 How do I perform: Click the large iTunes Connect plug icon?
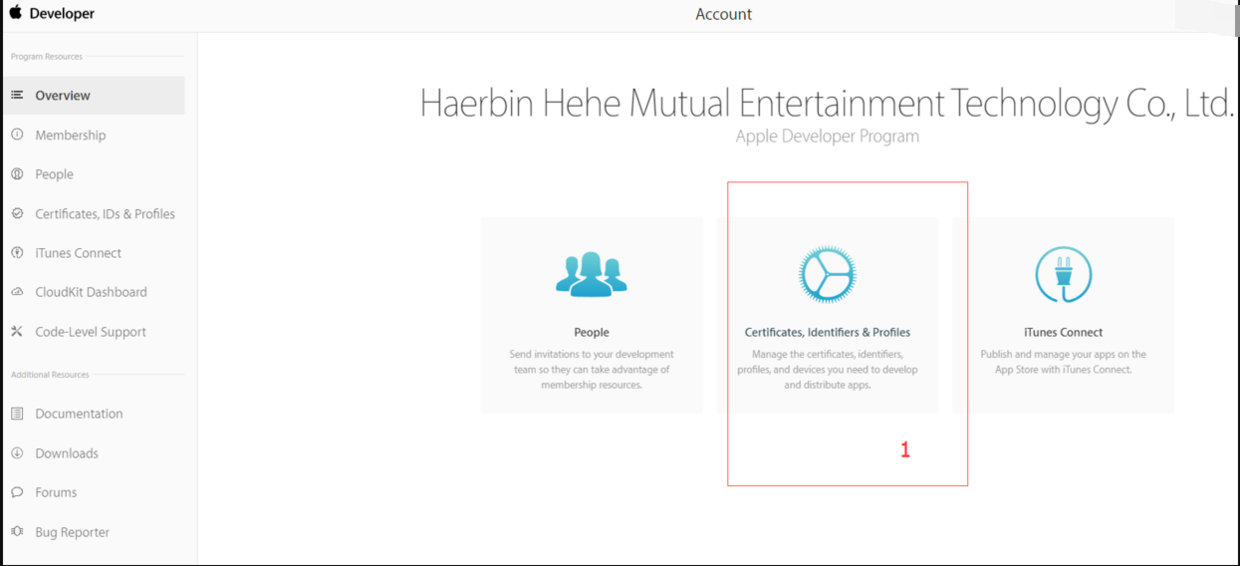pos(1063,274)
